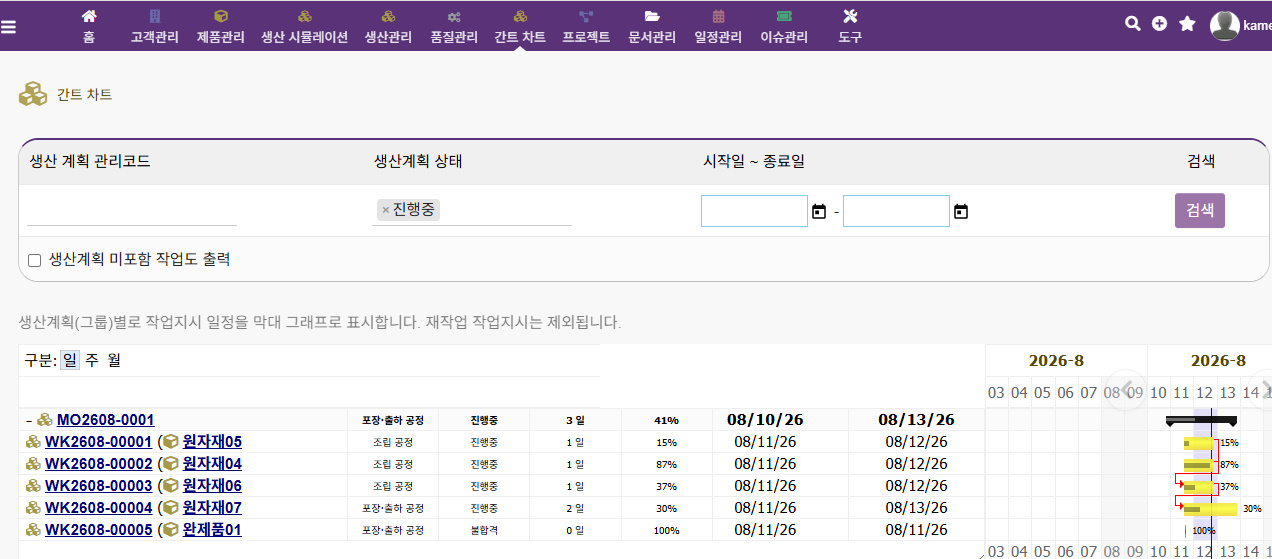Click the 30% gantt progress bar
This screenshot has width=1272, height=559.
[1210, 508]
